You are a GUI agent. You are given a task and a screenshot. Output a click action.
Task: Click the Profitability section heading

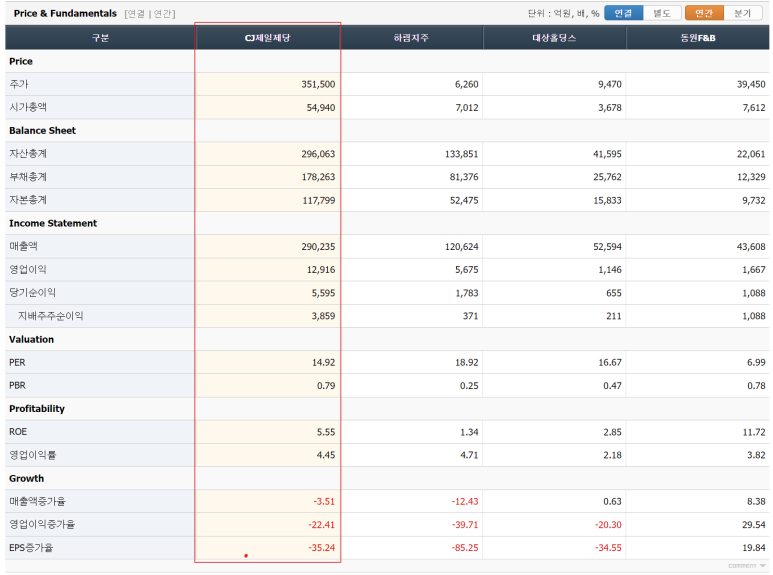pos(37,408)
